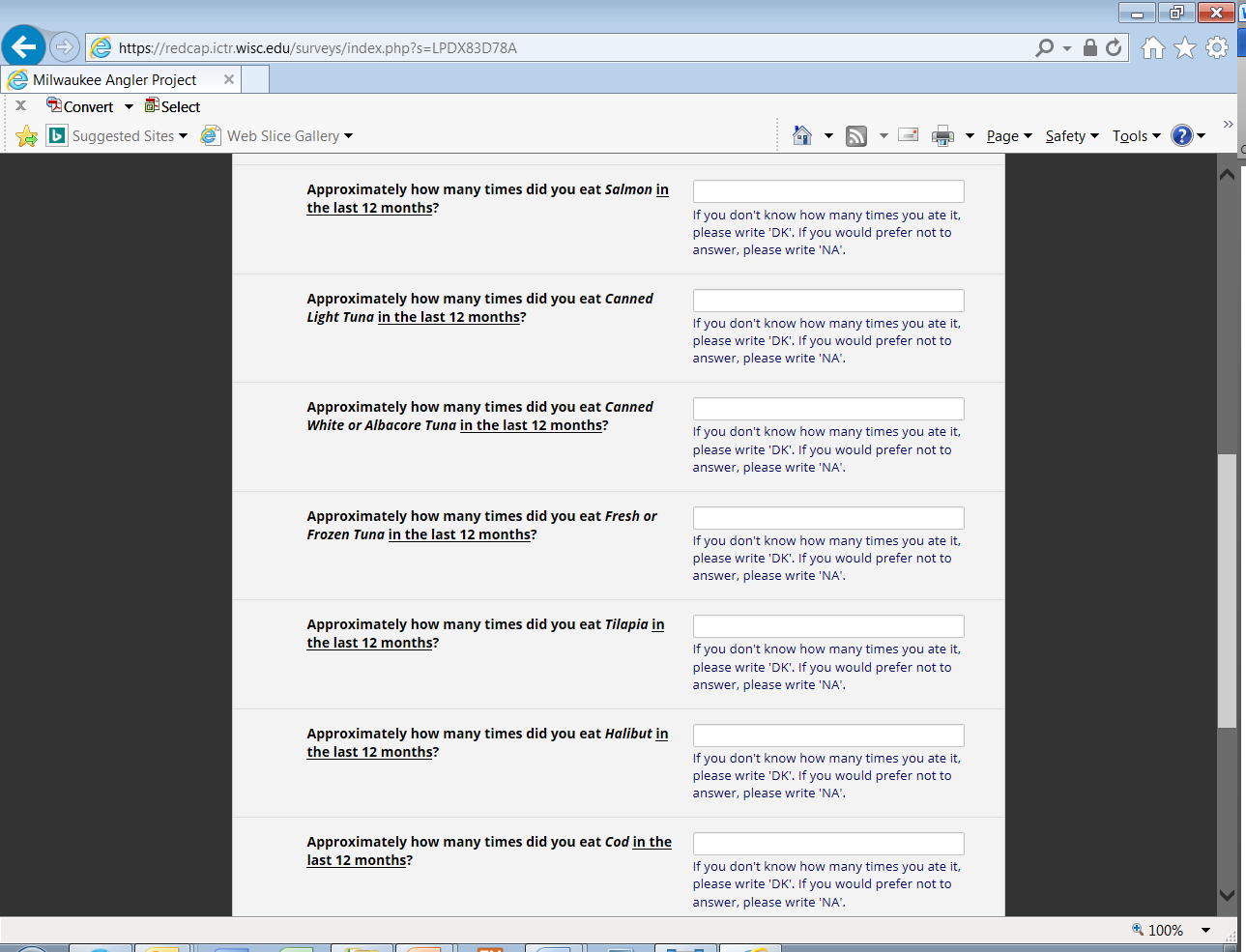
Task: Click the Print icon in command bar
Action: click(942, 136)
